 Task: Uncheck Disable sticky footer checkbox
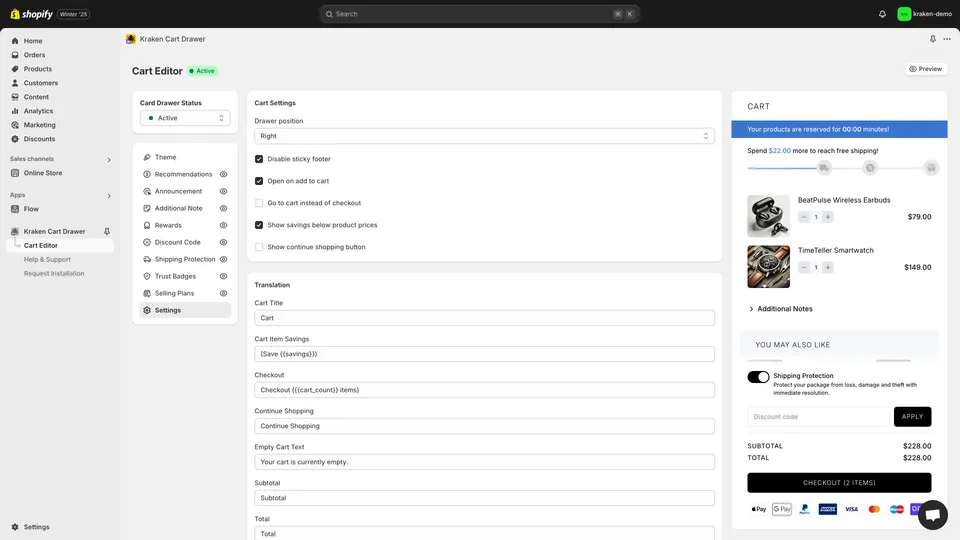click(259, 159)
